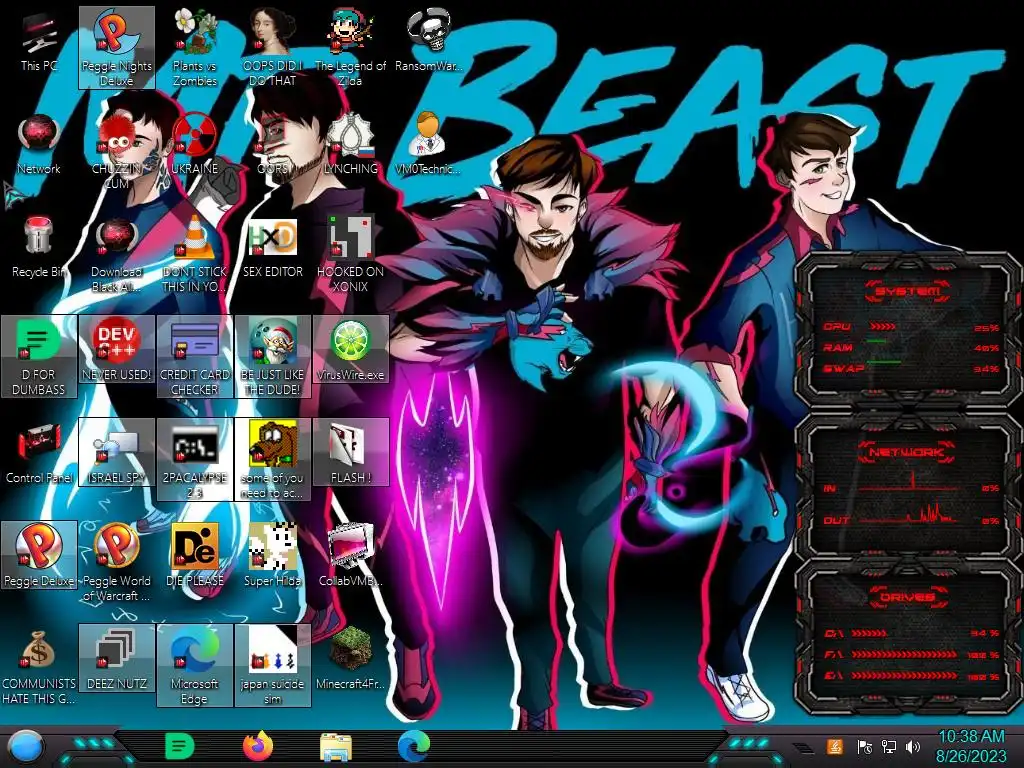Select the RansomWar skull icon
This screenshot has width=1024, height=768.
[428, 40]
